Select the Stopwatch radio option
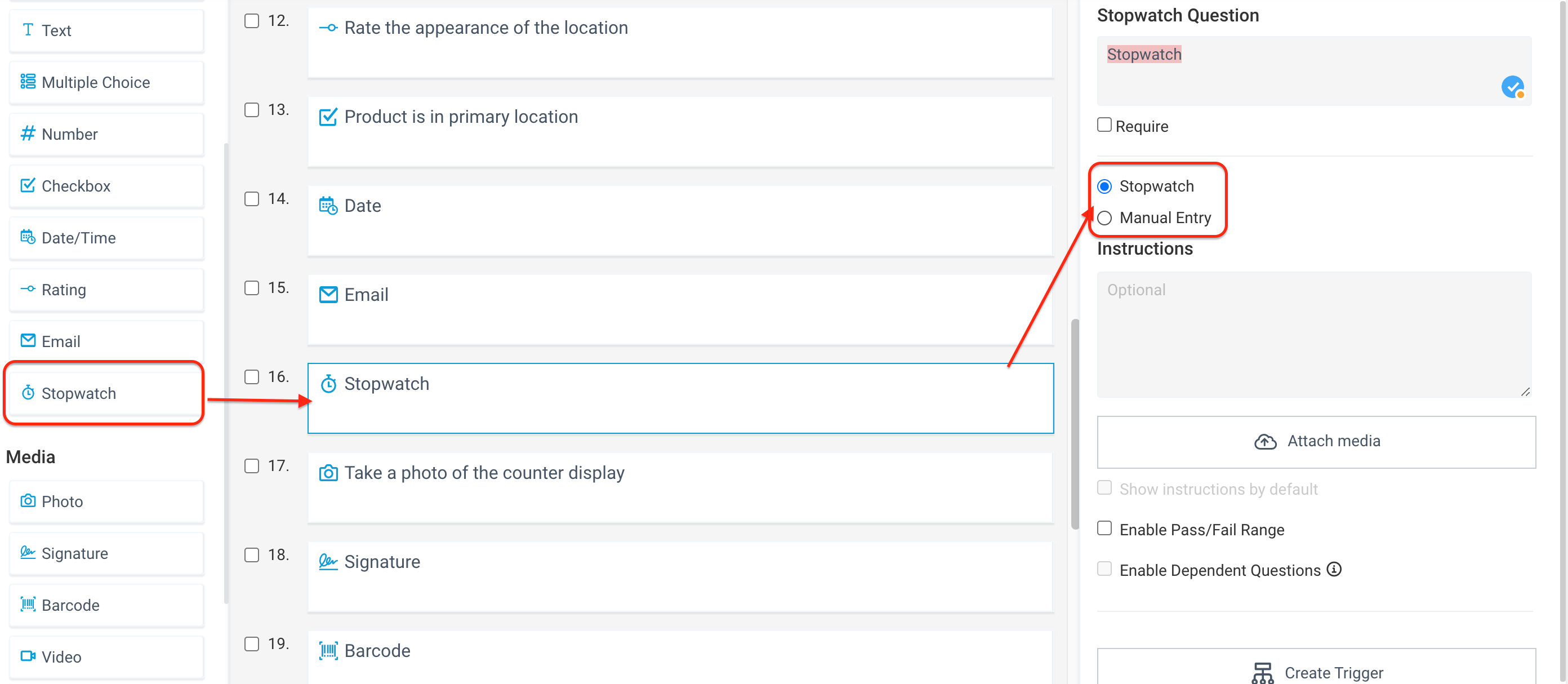Image resolution: width=1568 pixels, height=684 pixels. coord(1105,186)
